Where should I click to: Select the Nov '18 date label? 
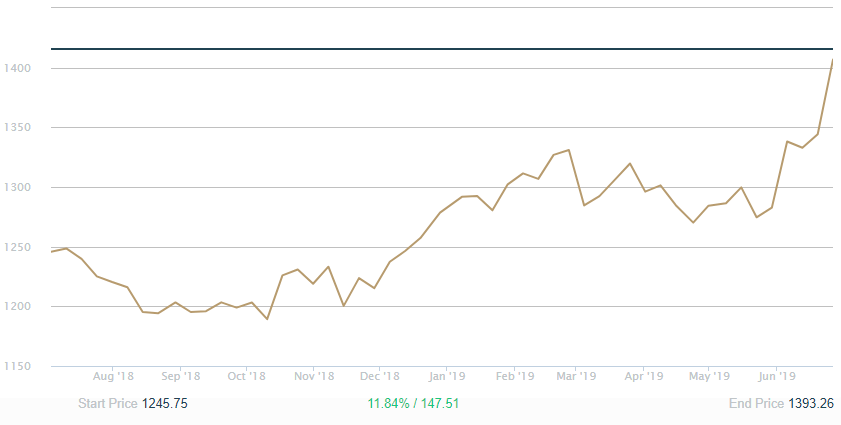point(314,376)
